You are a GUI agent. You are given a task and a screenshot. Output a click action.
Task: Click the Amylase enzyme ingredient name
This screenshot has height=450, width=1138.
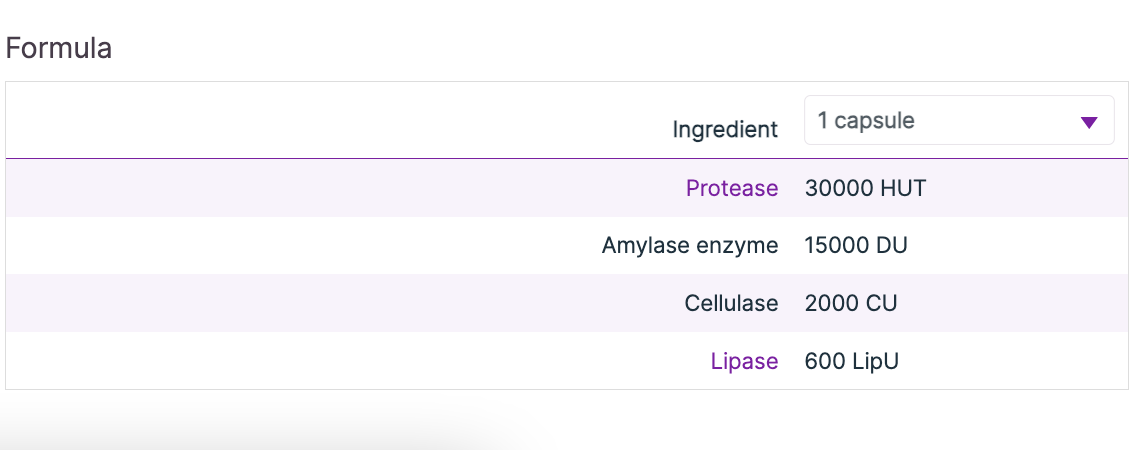[x=689, y=246]
